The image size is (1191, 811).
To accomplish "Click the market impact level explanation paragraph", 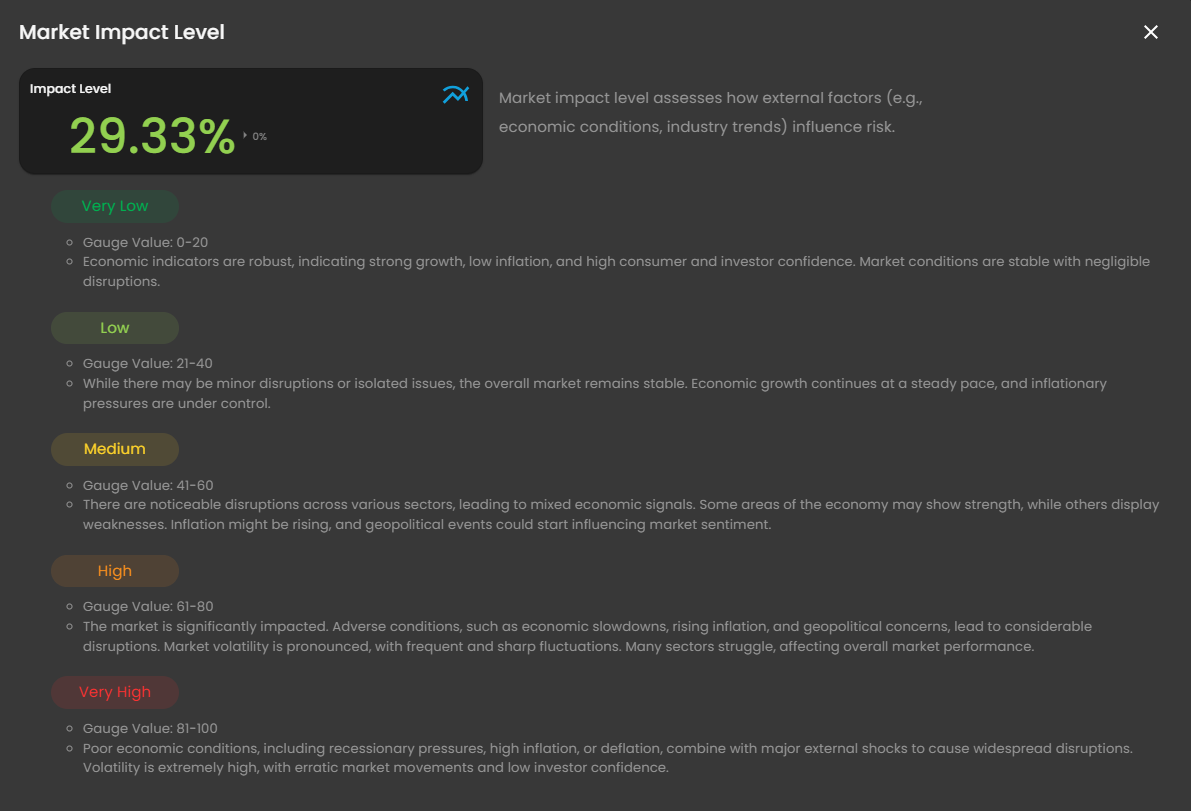I will (x=709, y=113).
